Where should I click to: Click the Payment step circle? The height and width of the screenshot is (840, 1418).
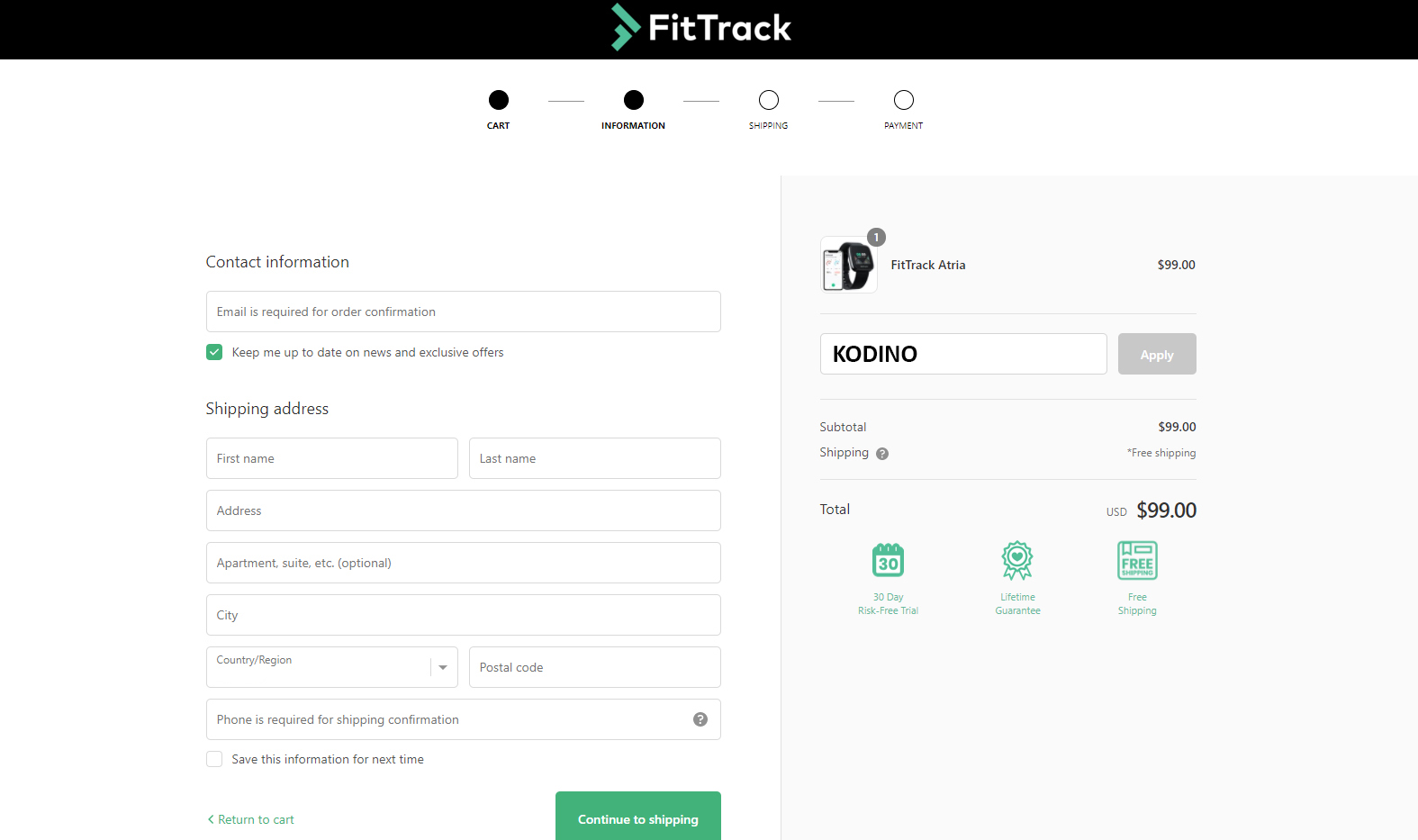(x=904, y=100)
